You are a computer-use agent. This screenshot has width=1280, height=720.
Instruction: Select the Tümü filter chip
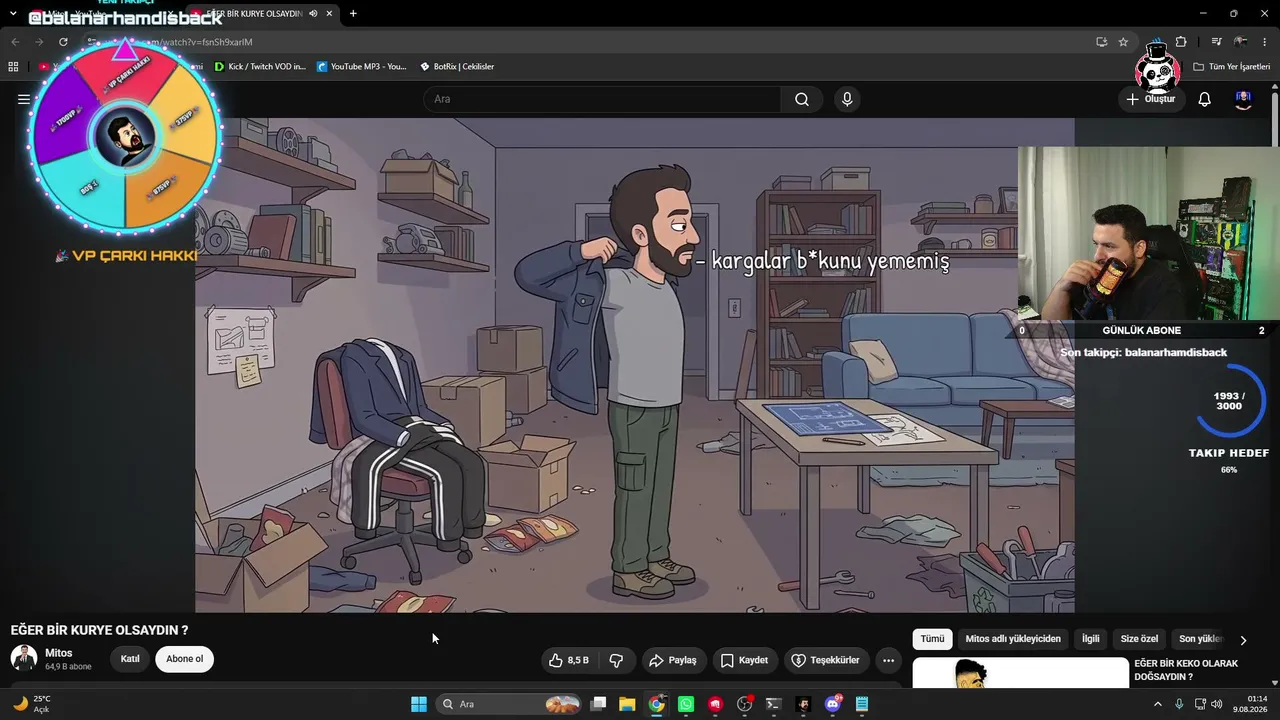932,639
